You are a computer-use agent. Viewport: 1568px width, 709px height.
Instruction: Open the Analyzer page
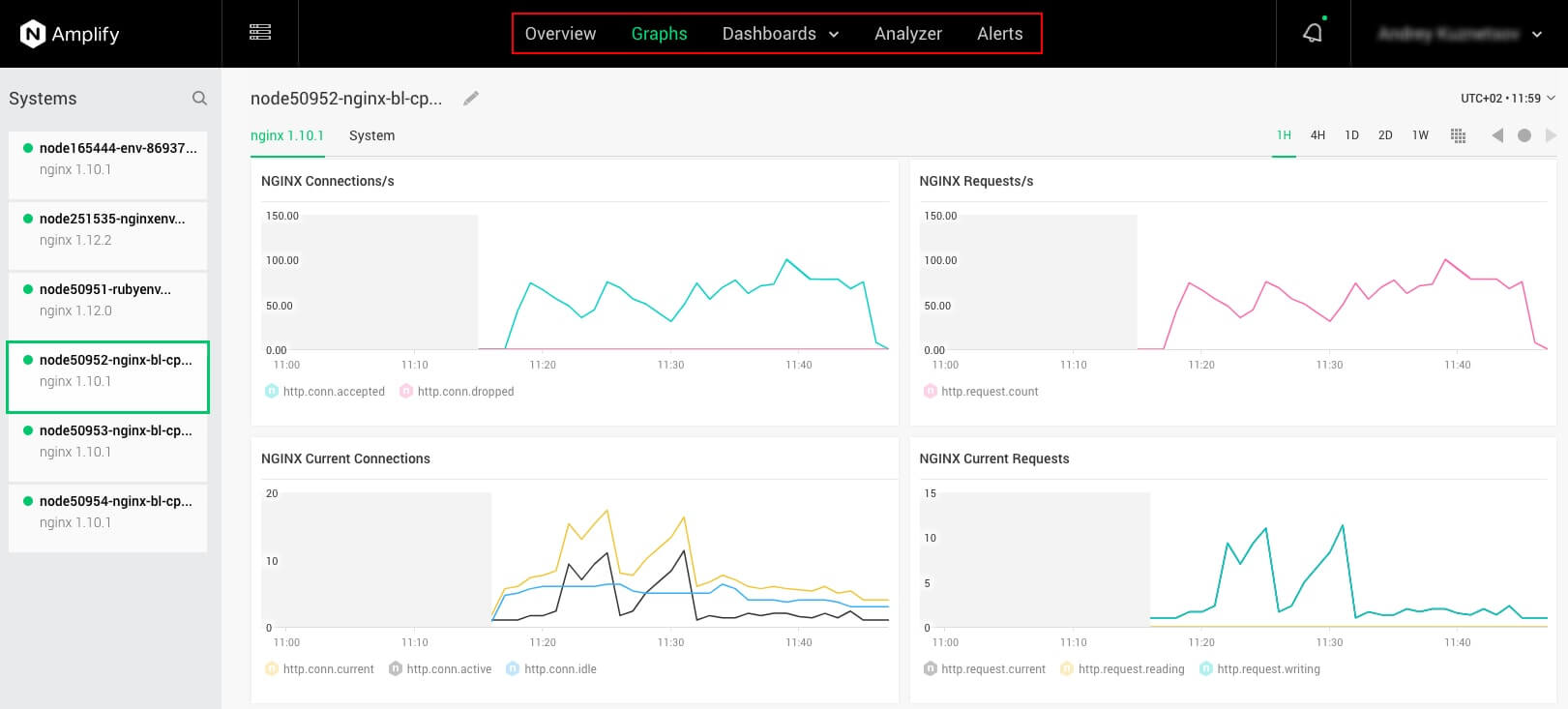click(x=908, y=34)
